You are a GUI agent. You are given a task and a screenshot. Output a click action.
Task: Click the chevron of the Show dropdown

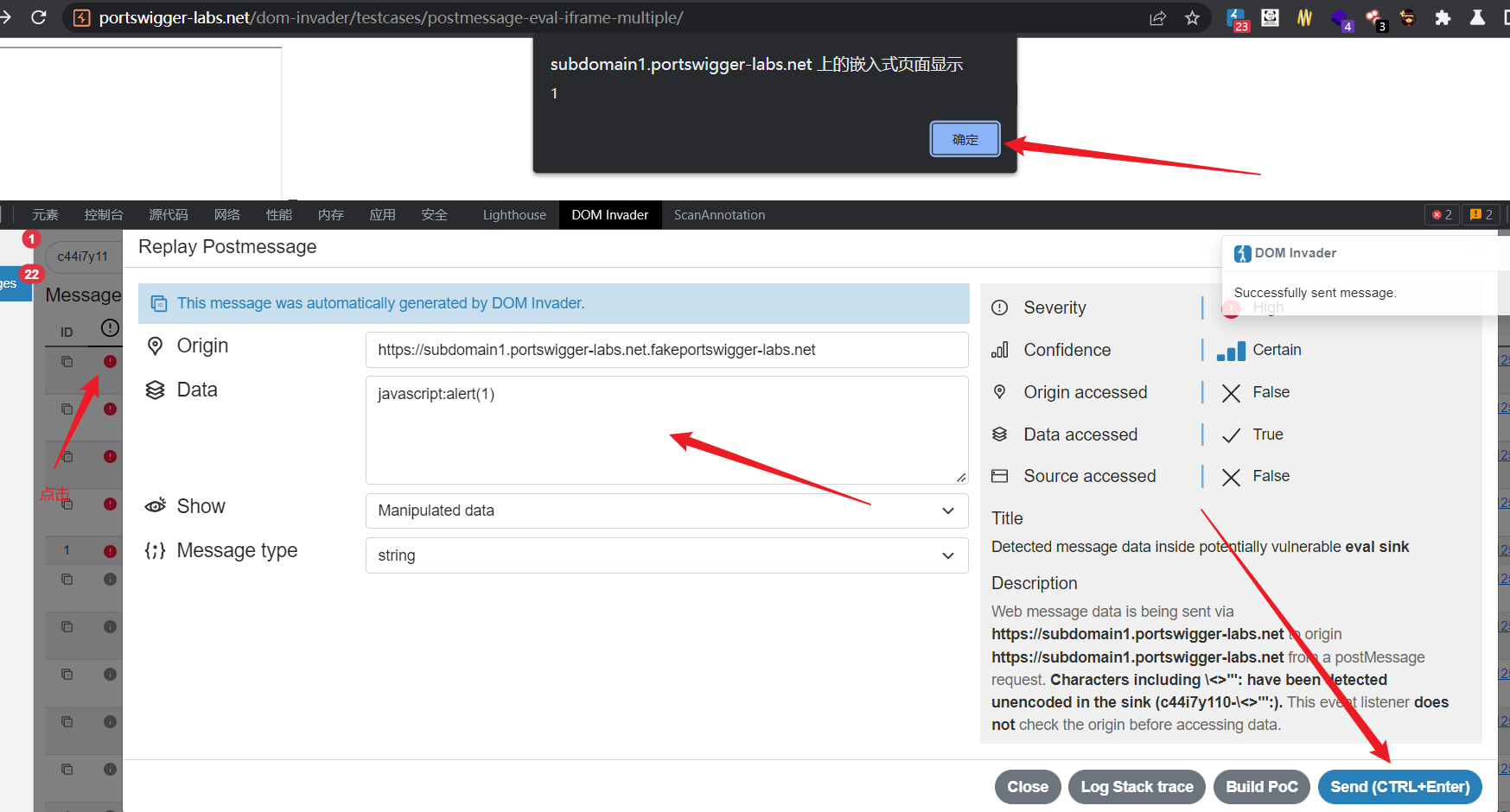[948, 511]
